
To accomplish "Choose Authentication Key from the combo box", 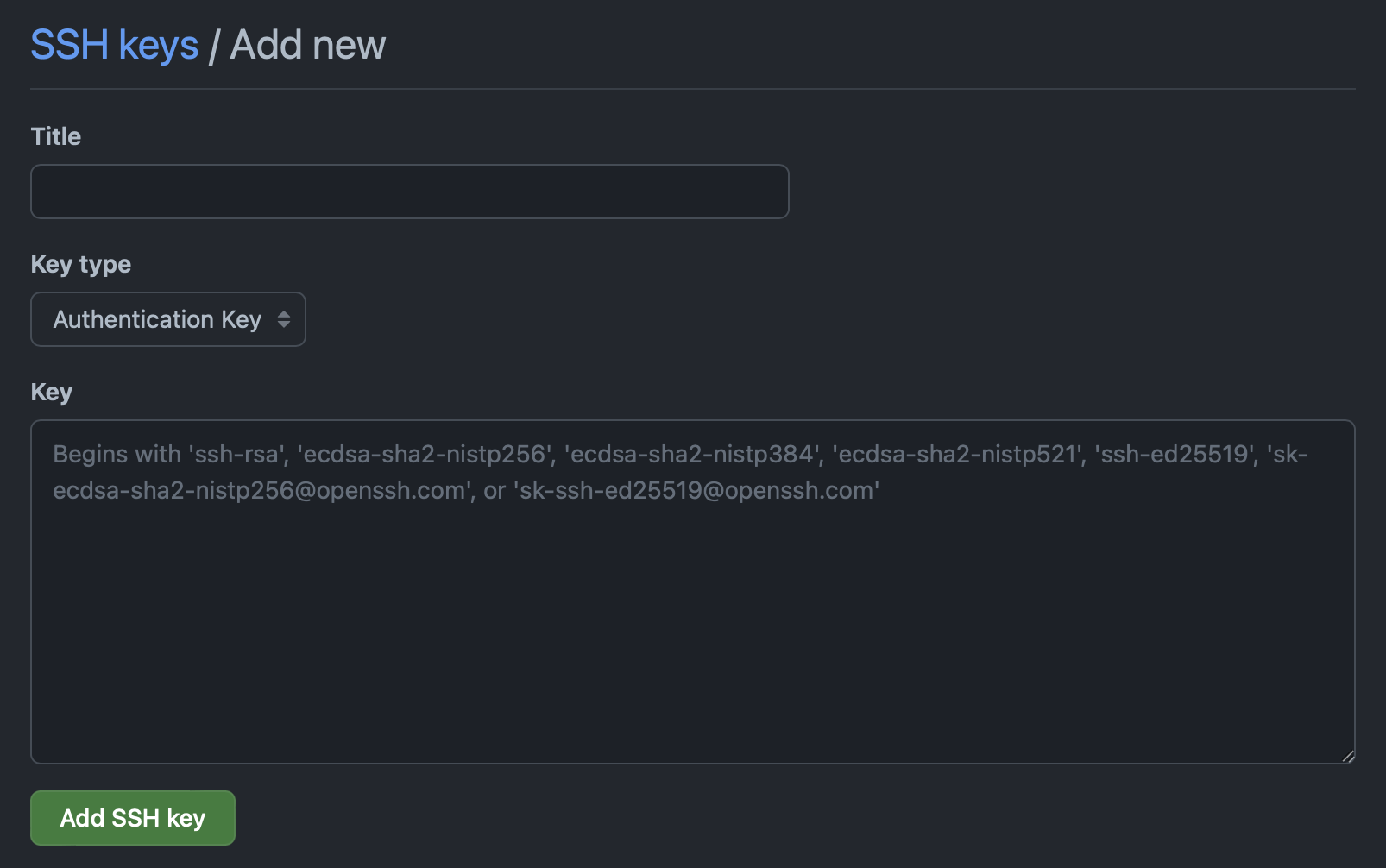I will pyautogui.click(x=168, y=319).
